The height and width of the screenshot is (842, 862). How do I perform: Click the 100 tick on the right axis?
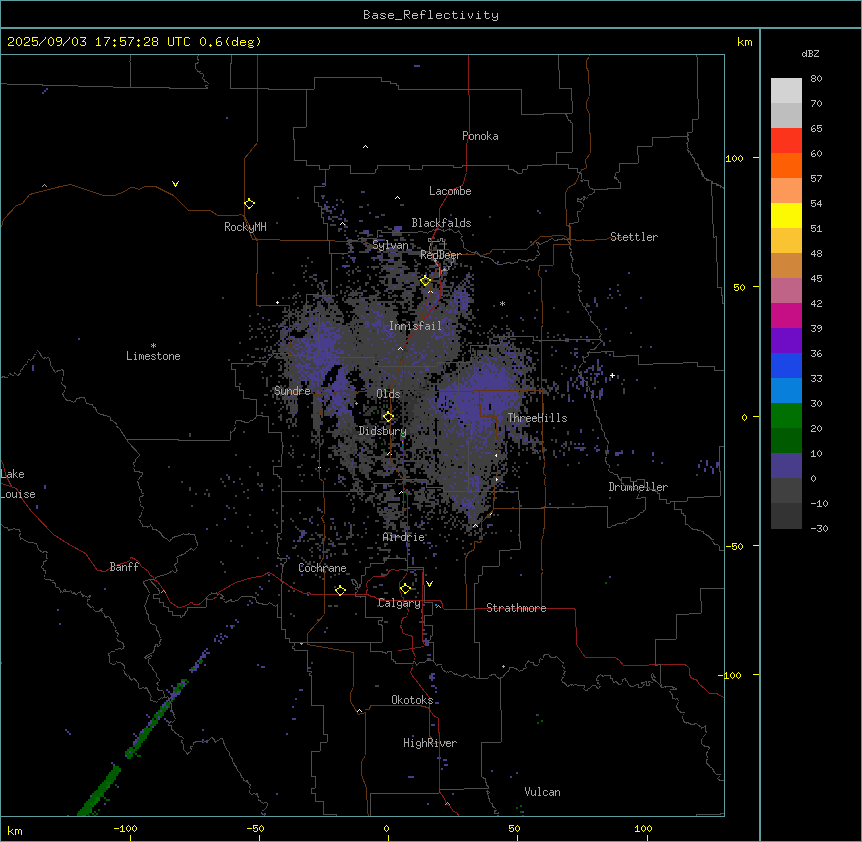(x=734, y=158)
